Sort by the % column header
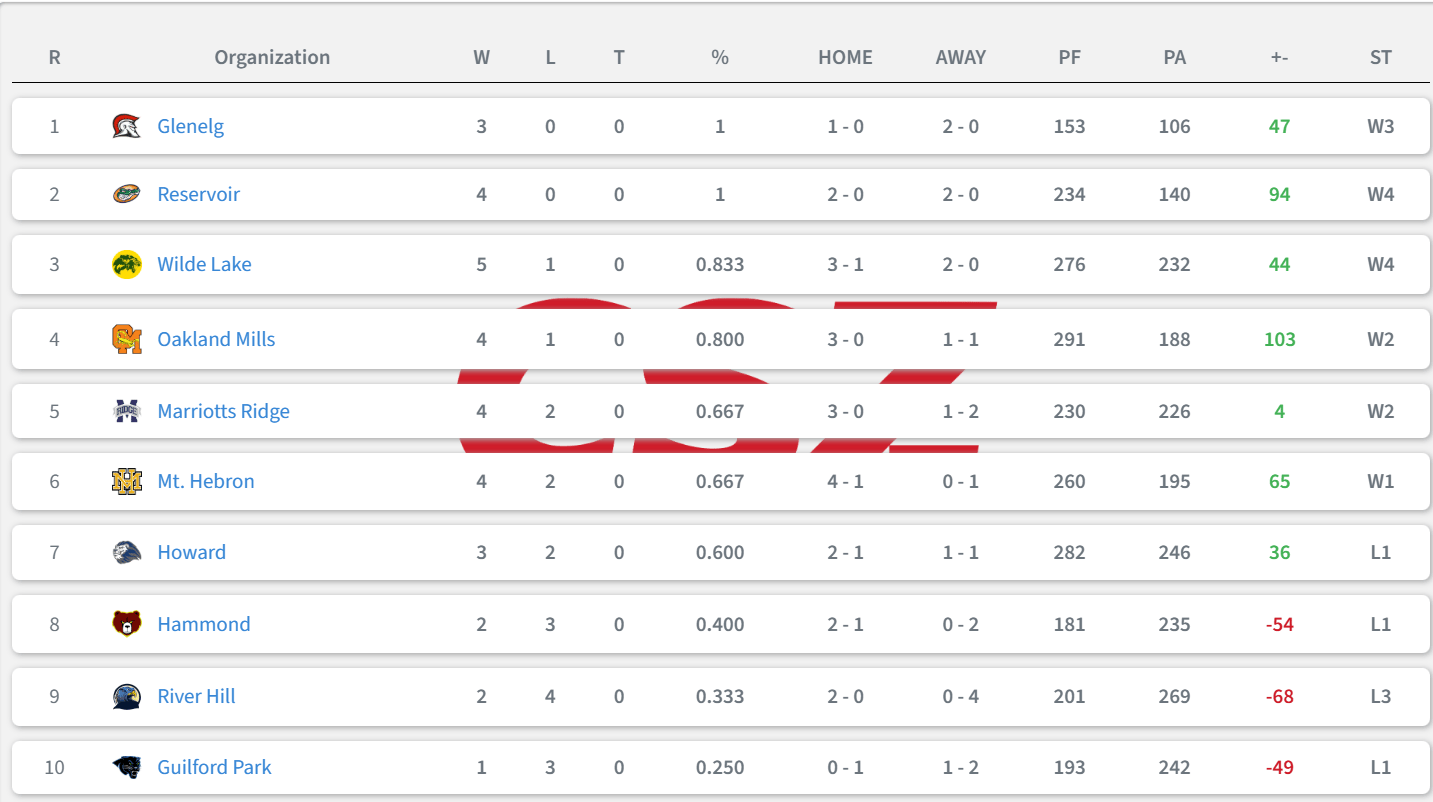Image resolution: width=1433 pixels, height=802 pixels. click(x=720, y=58)
